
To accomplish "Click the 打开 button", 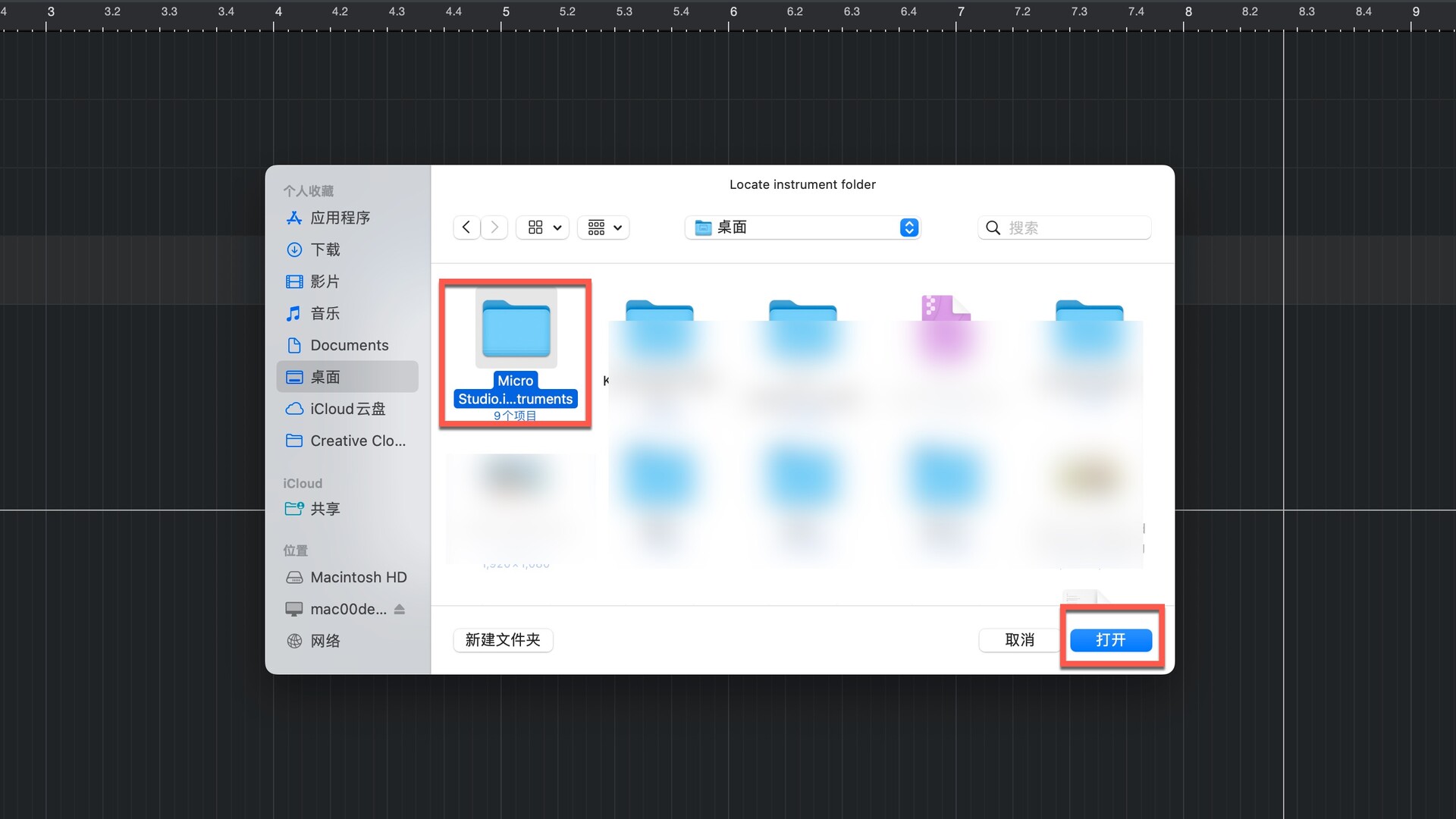I will pyautogui.click(x=1110, y=640).
